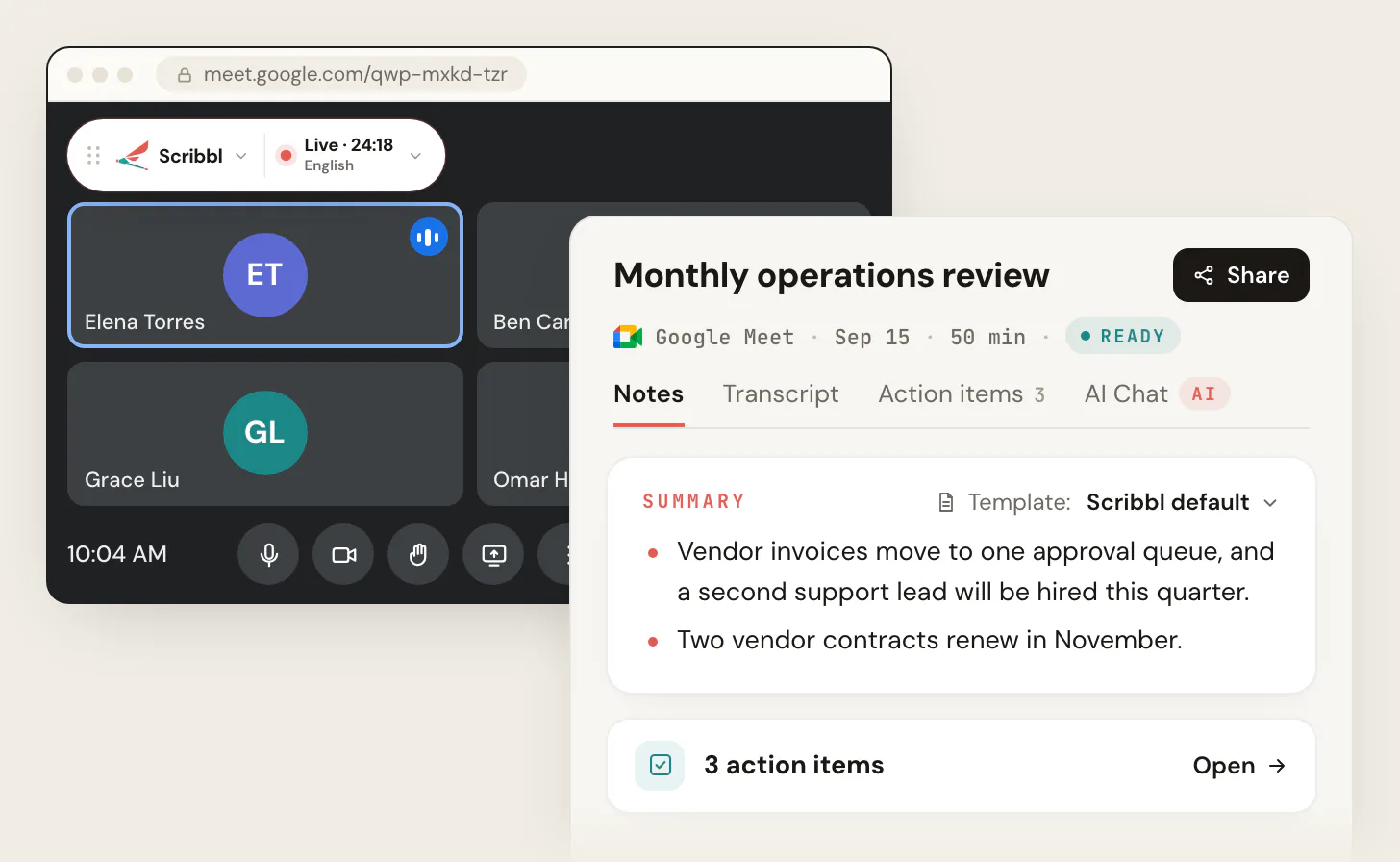Image resolution: width=1400 pixels, height=862 pixels.
Task: Share the Monthly operations review notes
Action: point(1241,275)
